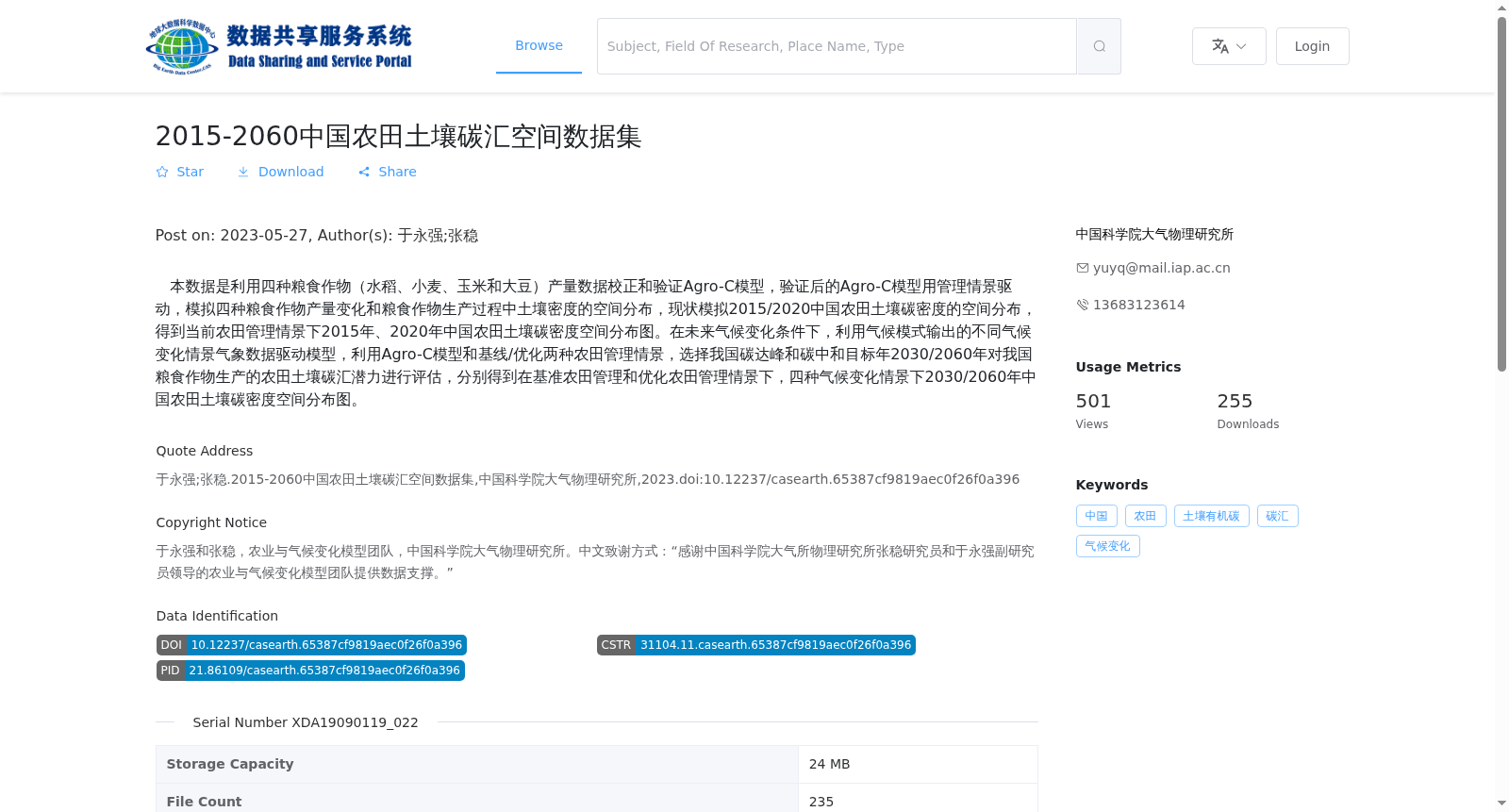This screenshot has height=812, width=1509.
Task: Click the Serial Number XDA19090119_022 text
Action: (306, 722)
